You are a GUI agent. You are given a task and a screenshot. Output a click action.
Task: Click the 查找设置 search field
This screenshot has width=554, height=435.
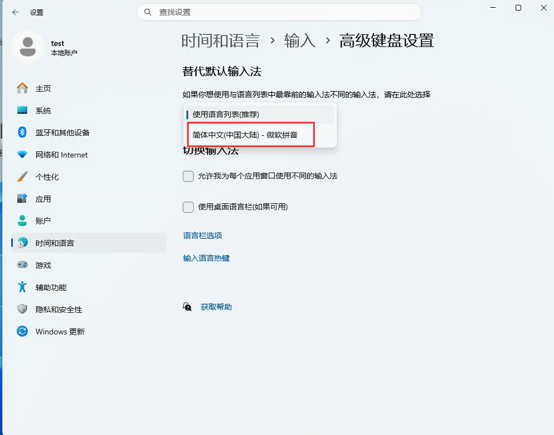279,12
